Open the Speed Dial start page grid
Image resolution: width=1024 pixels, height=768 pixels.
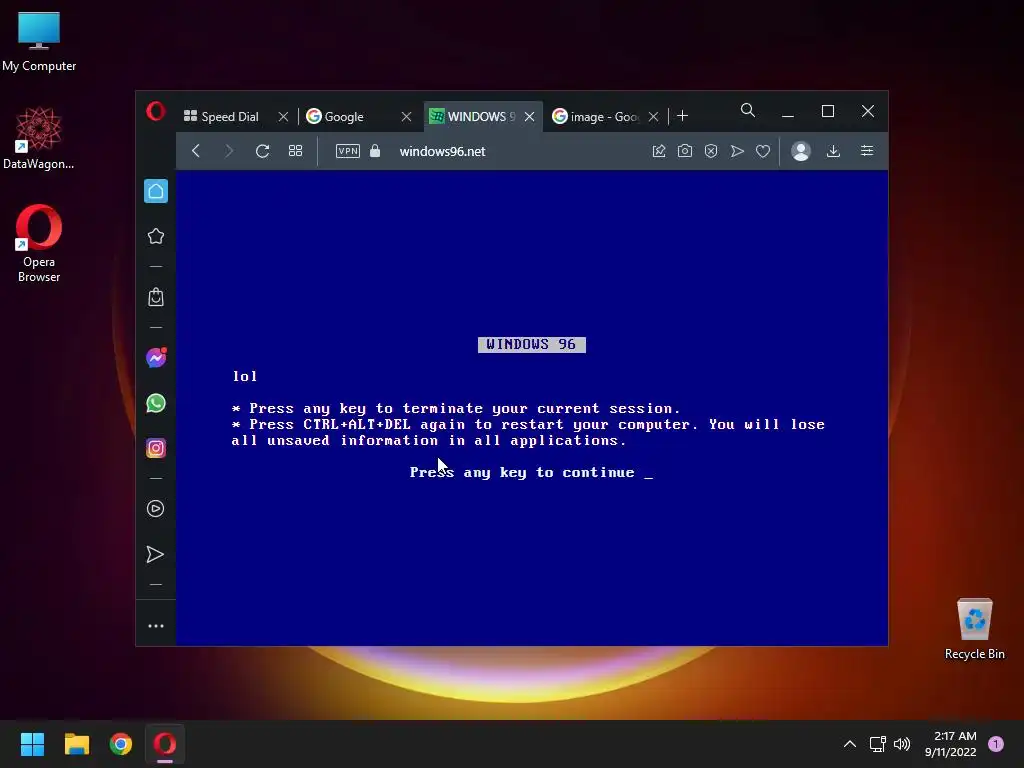pyautogui.click(x=295, y=151)
